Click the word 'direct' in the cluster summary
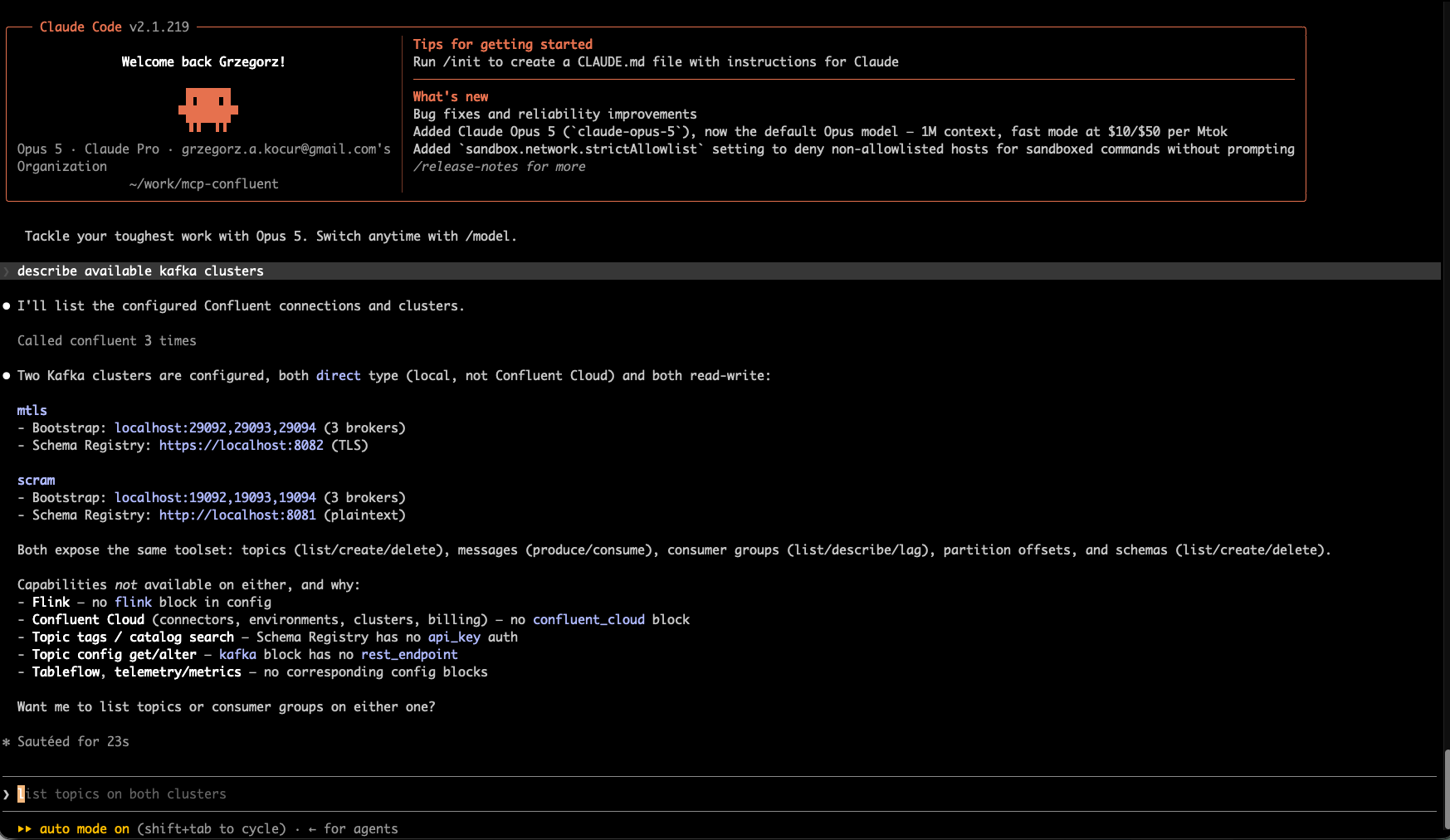1450x840 pixels. point(339,376)
